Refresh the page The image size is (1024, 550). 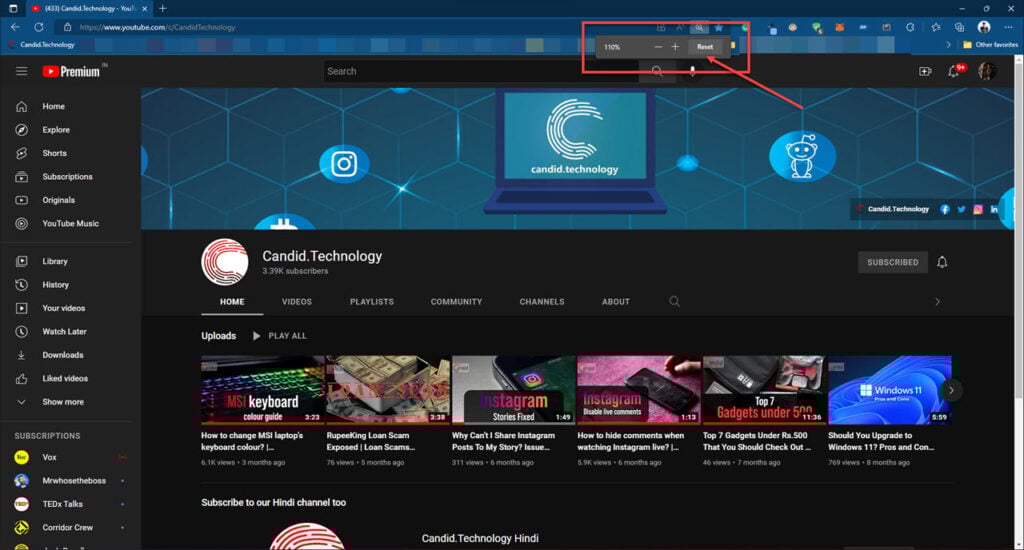39,27
